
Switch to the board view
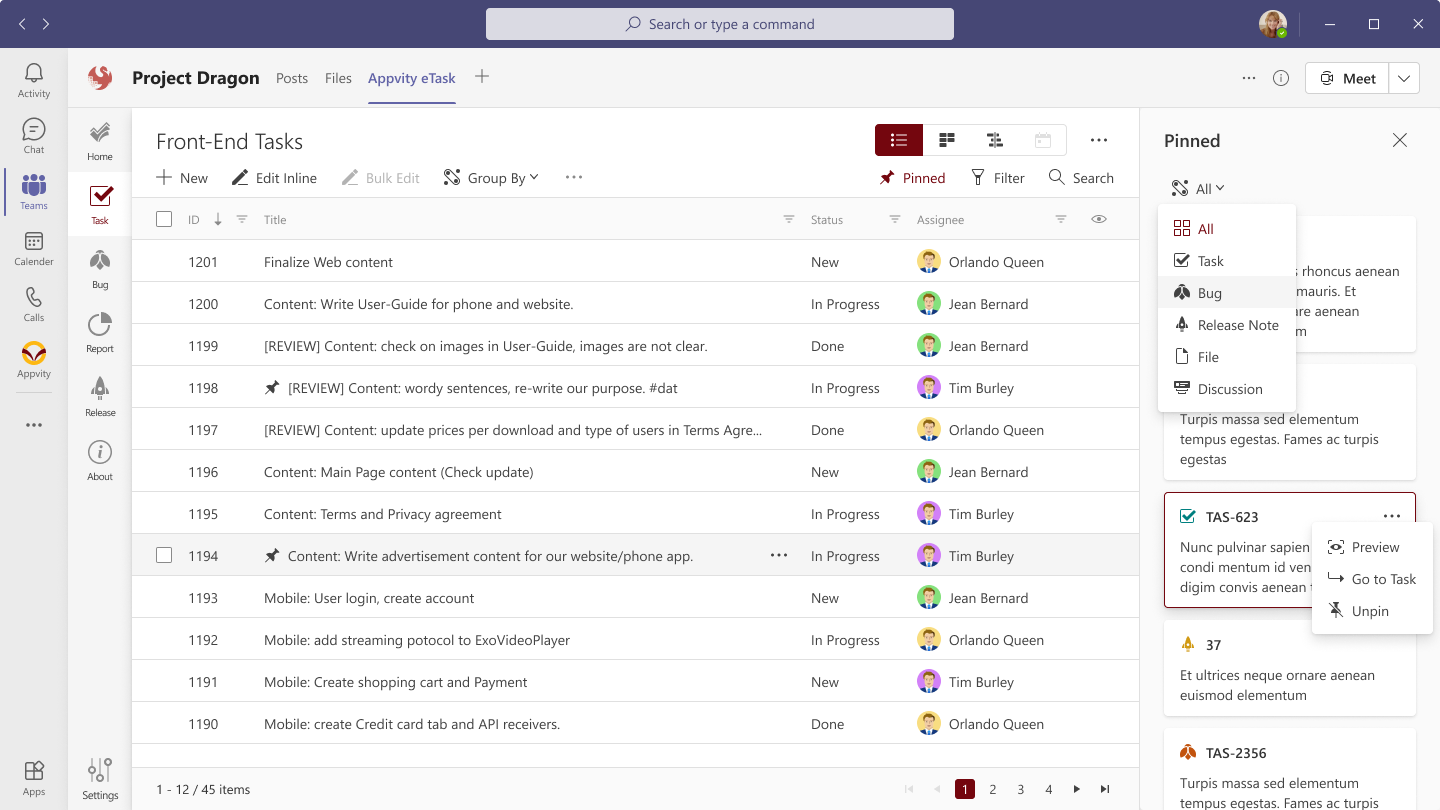947,140
